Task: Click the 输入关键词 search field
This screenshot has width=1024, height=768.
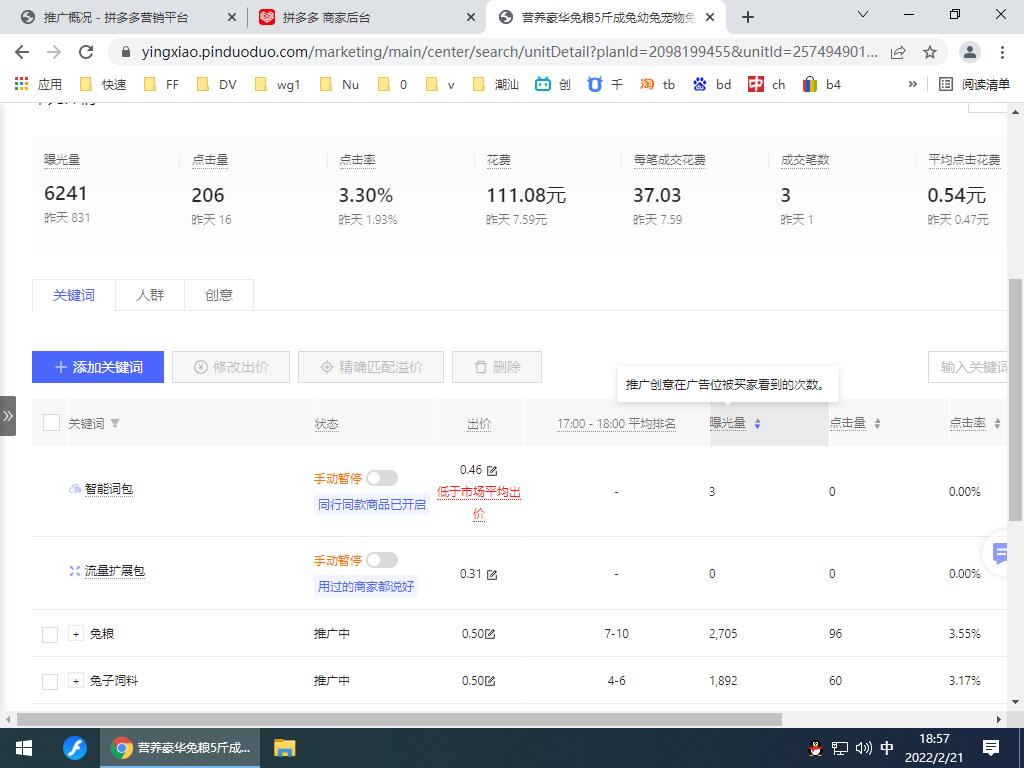Action: 969,367
